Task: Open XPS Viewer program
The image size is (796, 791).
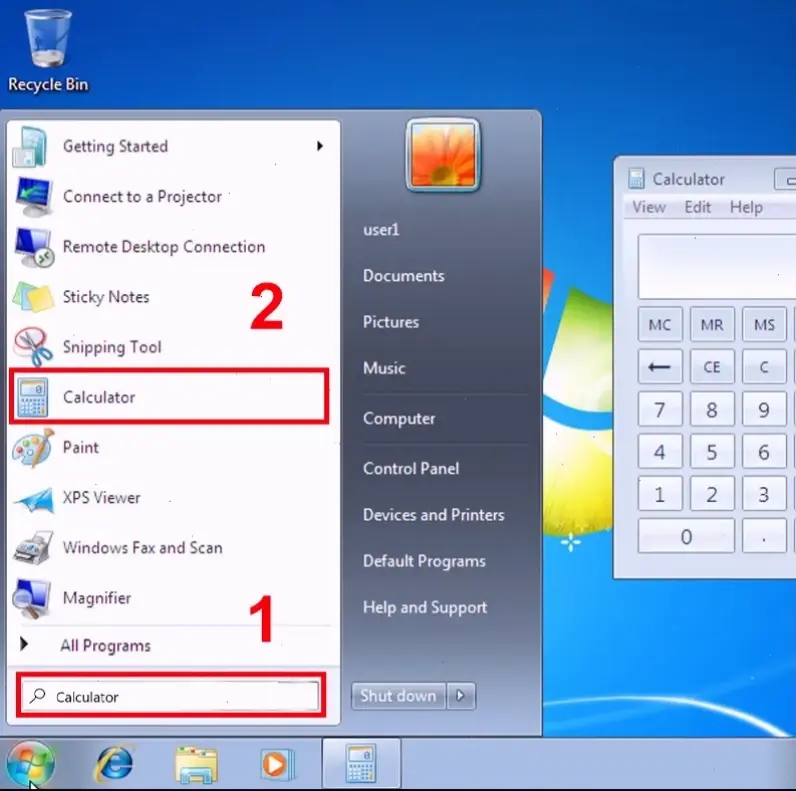Action: click(101, 498)
